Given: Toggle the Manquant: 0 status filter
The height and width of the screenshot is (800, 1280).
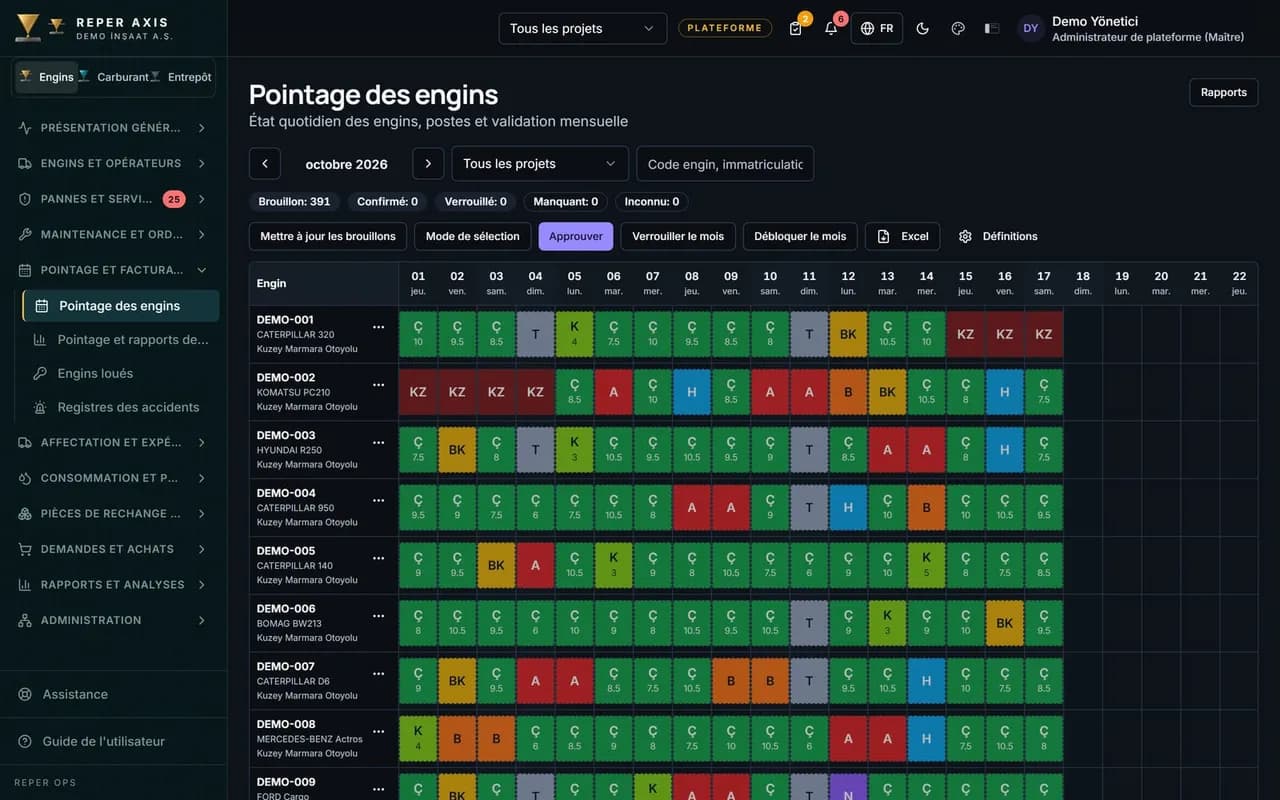Looking at the screenshot, I should [x=566, y=201].
